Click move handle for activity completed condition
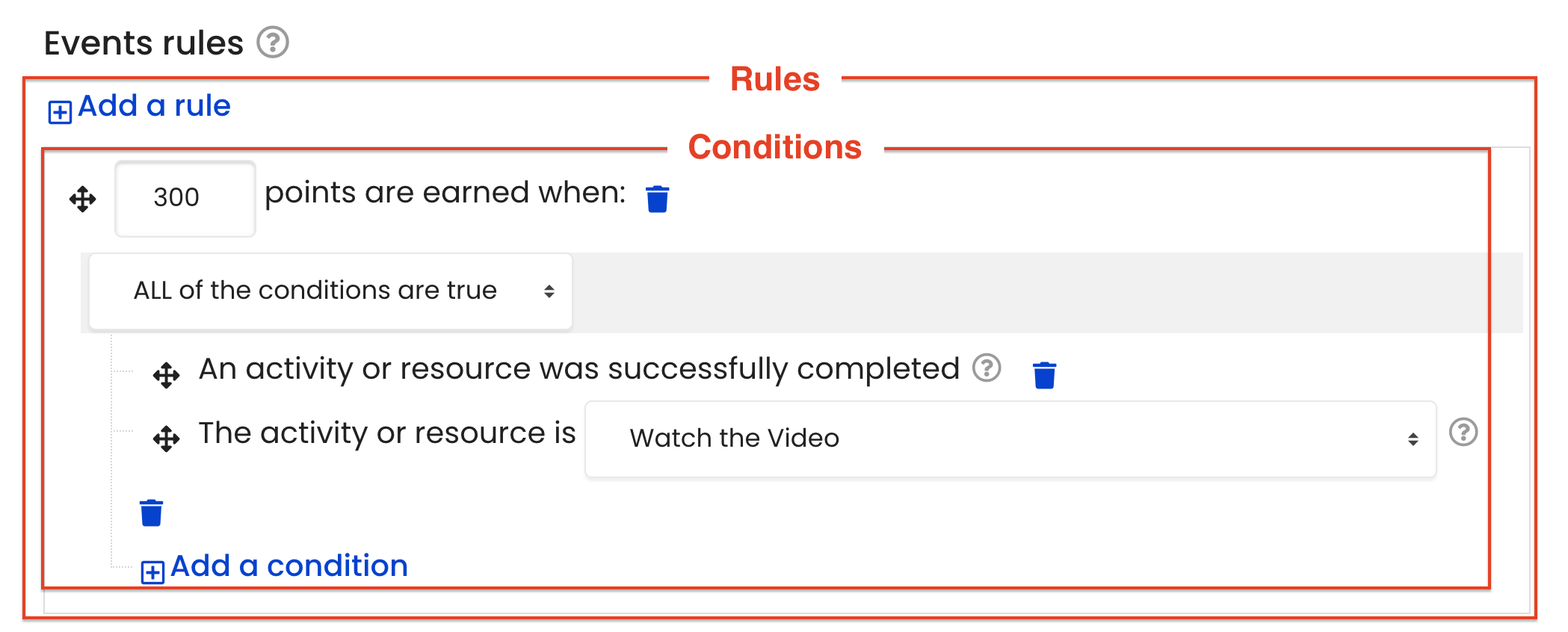 click(166, 375)
